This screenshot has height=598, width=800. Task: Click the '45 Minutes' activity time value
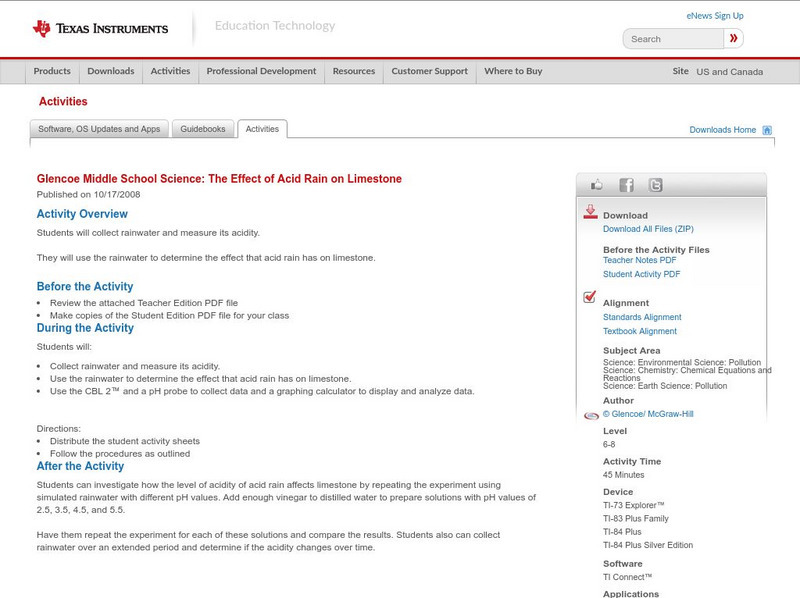coord(623,475)
